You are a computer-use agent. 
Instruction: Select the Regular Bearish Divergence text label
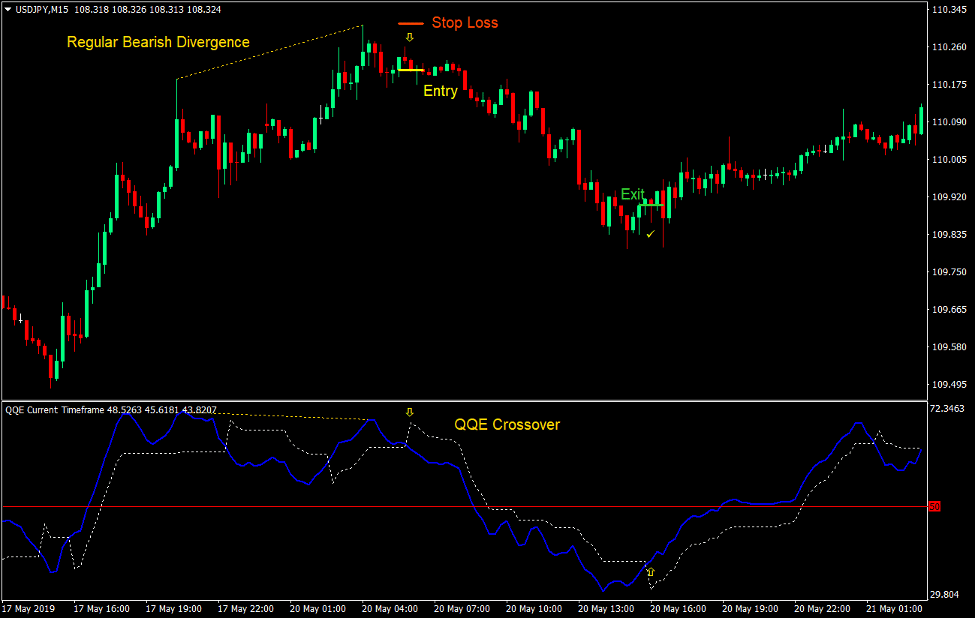coord(157,43)
